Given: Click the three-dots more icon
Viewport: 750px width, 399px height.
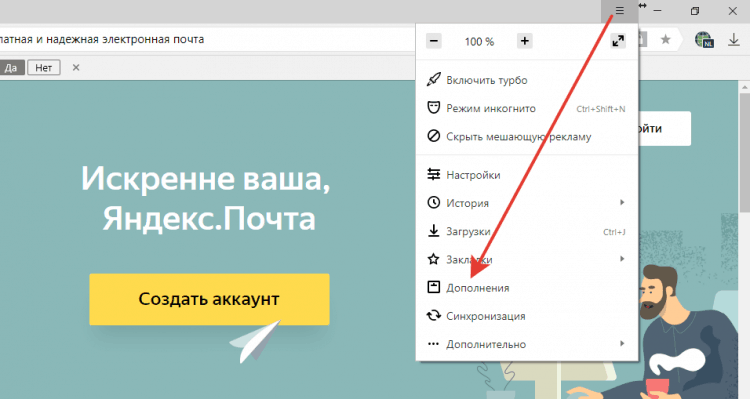Looking at the screenshot, I should coord(433,344).
